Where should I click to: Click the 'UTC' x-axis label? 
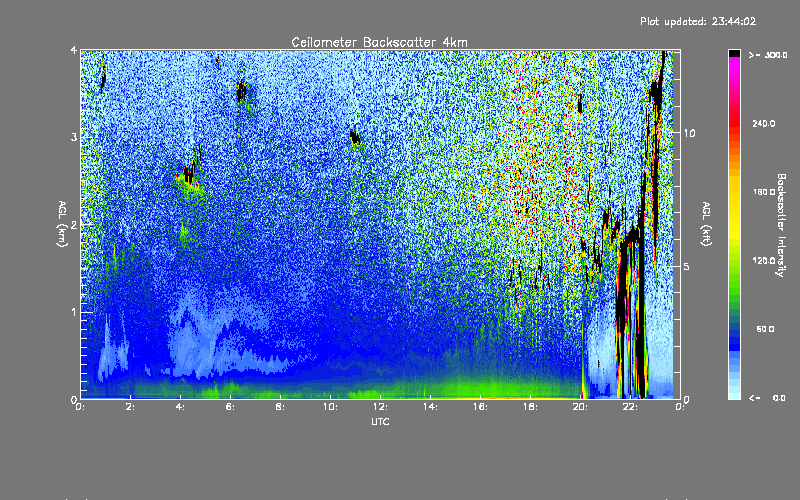tap(380, 422)
